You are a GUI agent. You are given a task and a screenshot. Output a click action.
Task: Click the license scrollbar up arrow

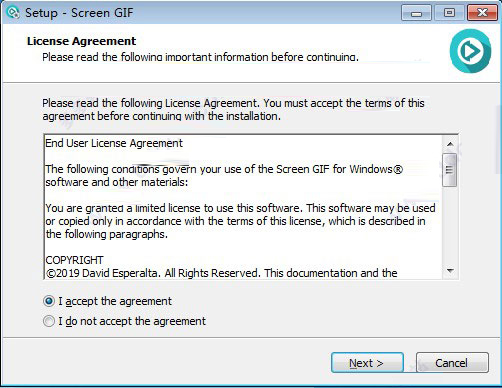pyautogui.click(x=450, y=144)
